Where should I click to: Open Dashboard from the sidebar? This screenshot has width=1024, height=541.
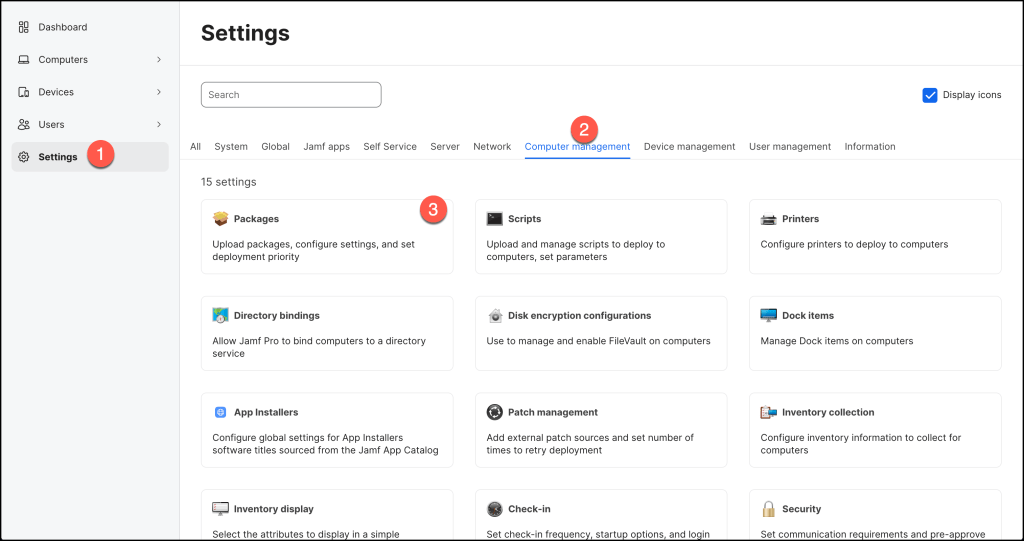click(62, 27)
